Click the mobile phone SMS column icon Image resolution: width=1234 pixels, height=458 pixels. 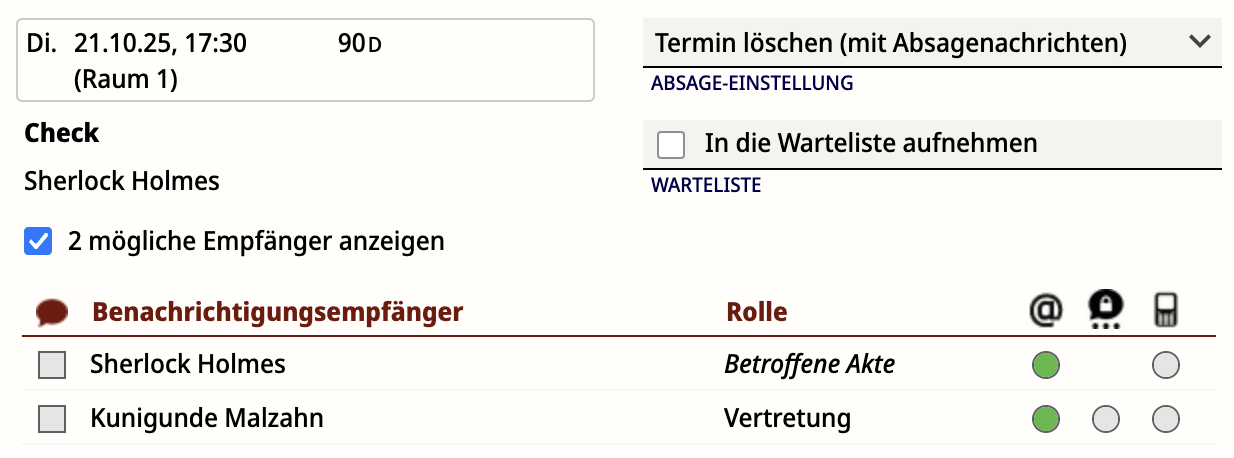(x=1165, y=311)
